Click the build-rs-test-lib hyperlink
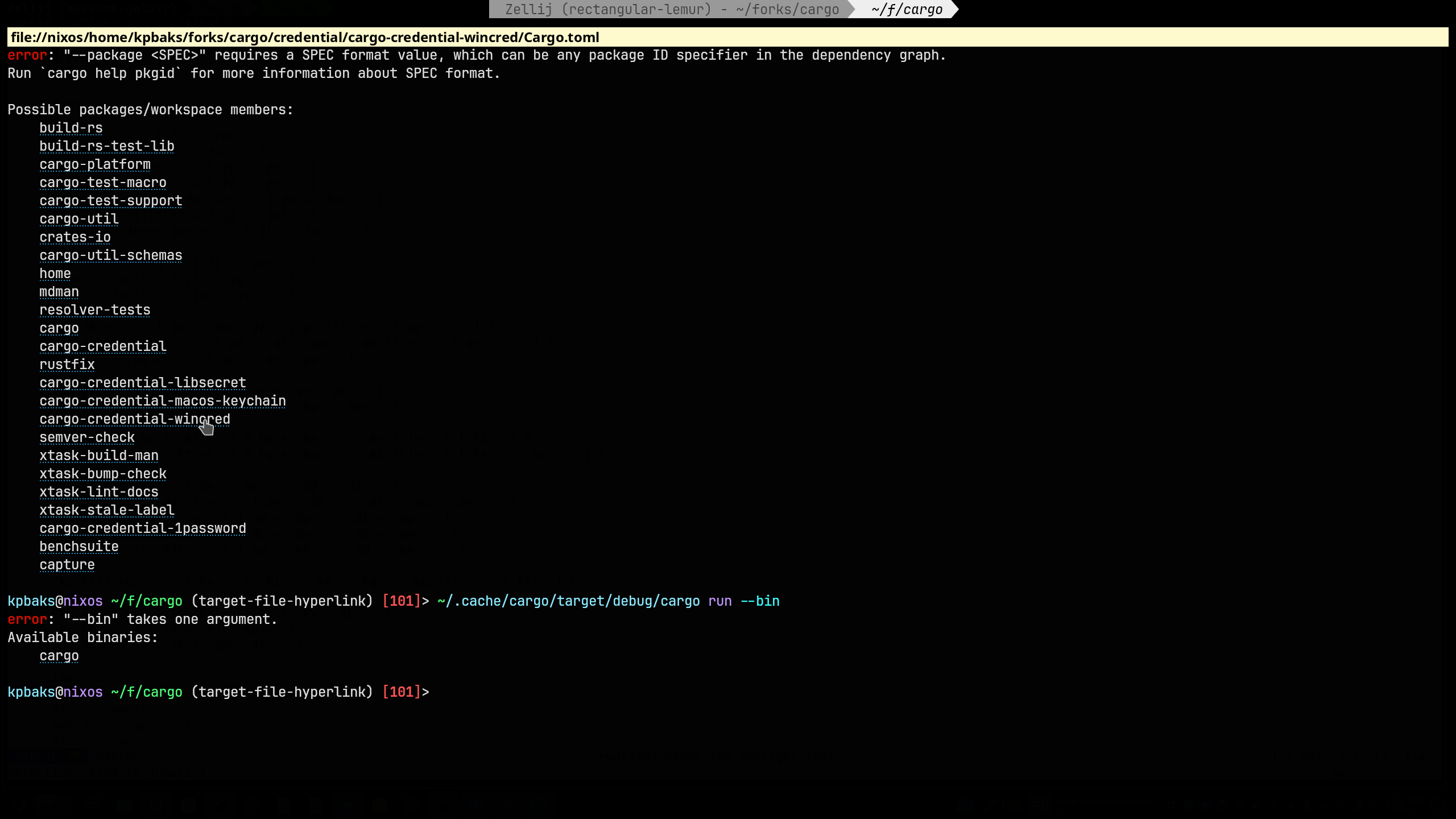This screenshot has width=1456, height=819. (x=107, y=146)
